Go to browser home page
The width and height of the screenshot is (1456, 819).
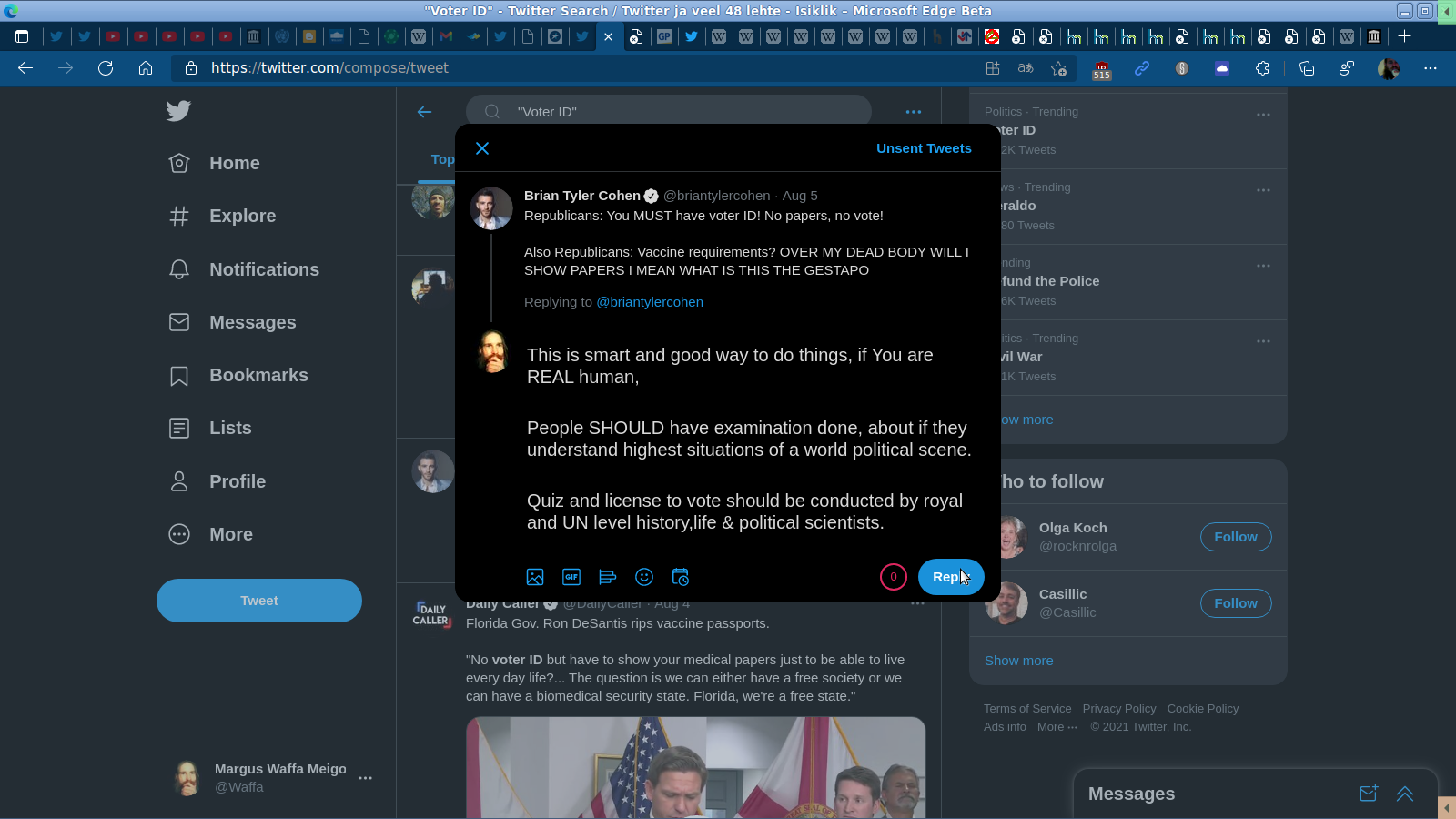pyautogui.click(x=146, y=68)
